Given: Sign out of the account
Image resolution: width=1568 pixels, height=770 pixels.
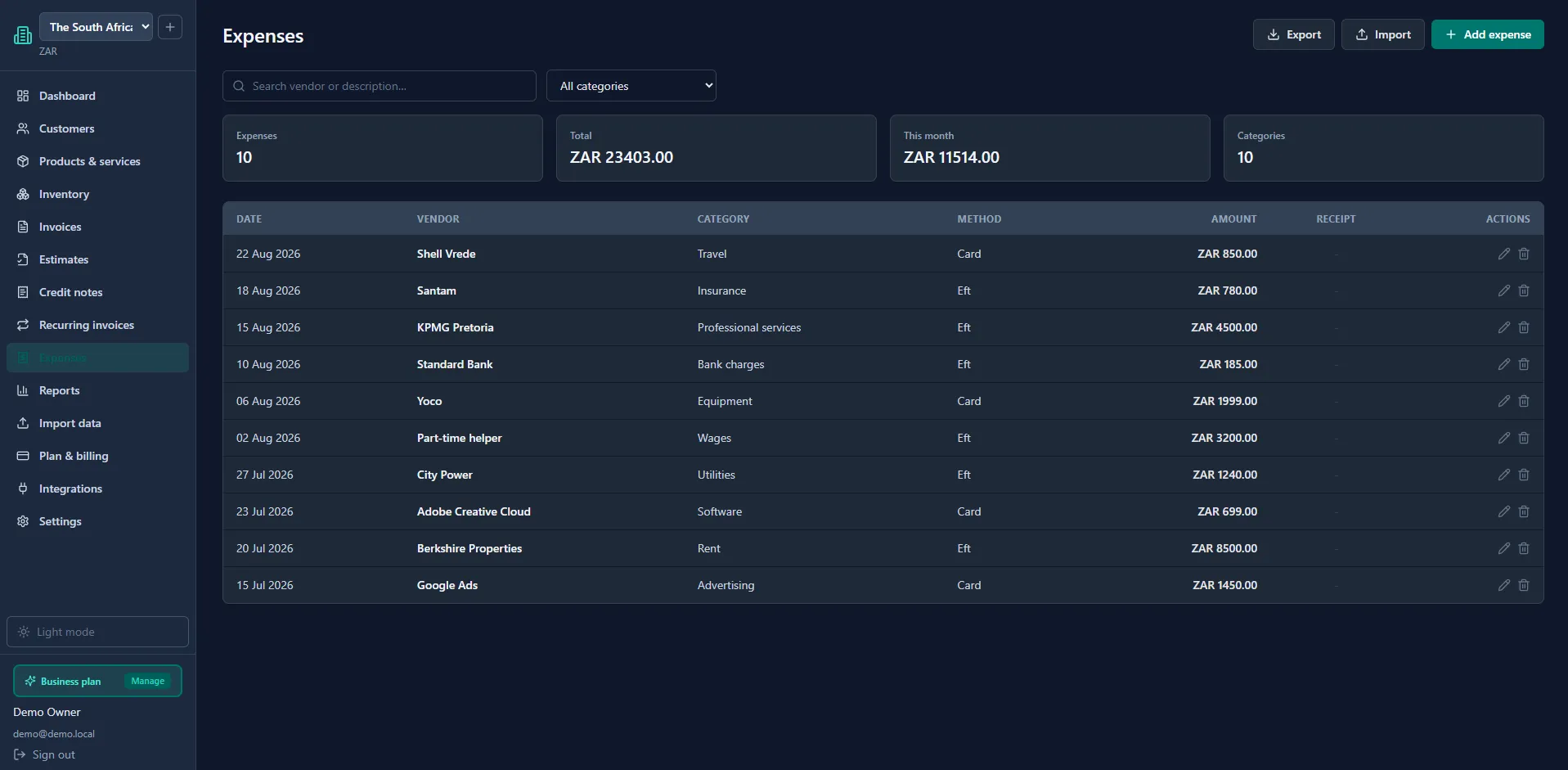Looking at the screenshot, I should pos(45,754).
